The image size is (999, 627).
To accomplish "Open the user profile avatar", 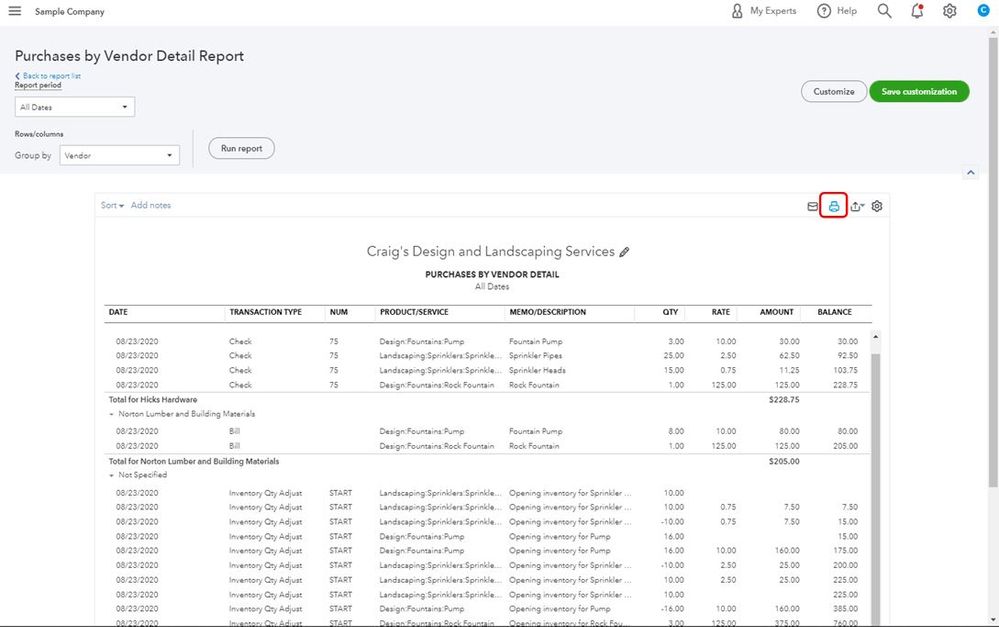I will click(x=983, y=10).
